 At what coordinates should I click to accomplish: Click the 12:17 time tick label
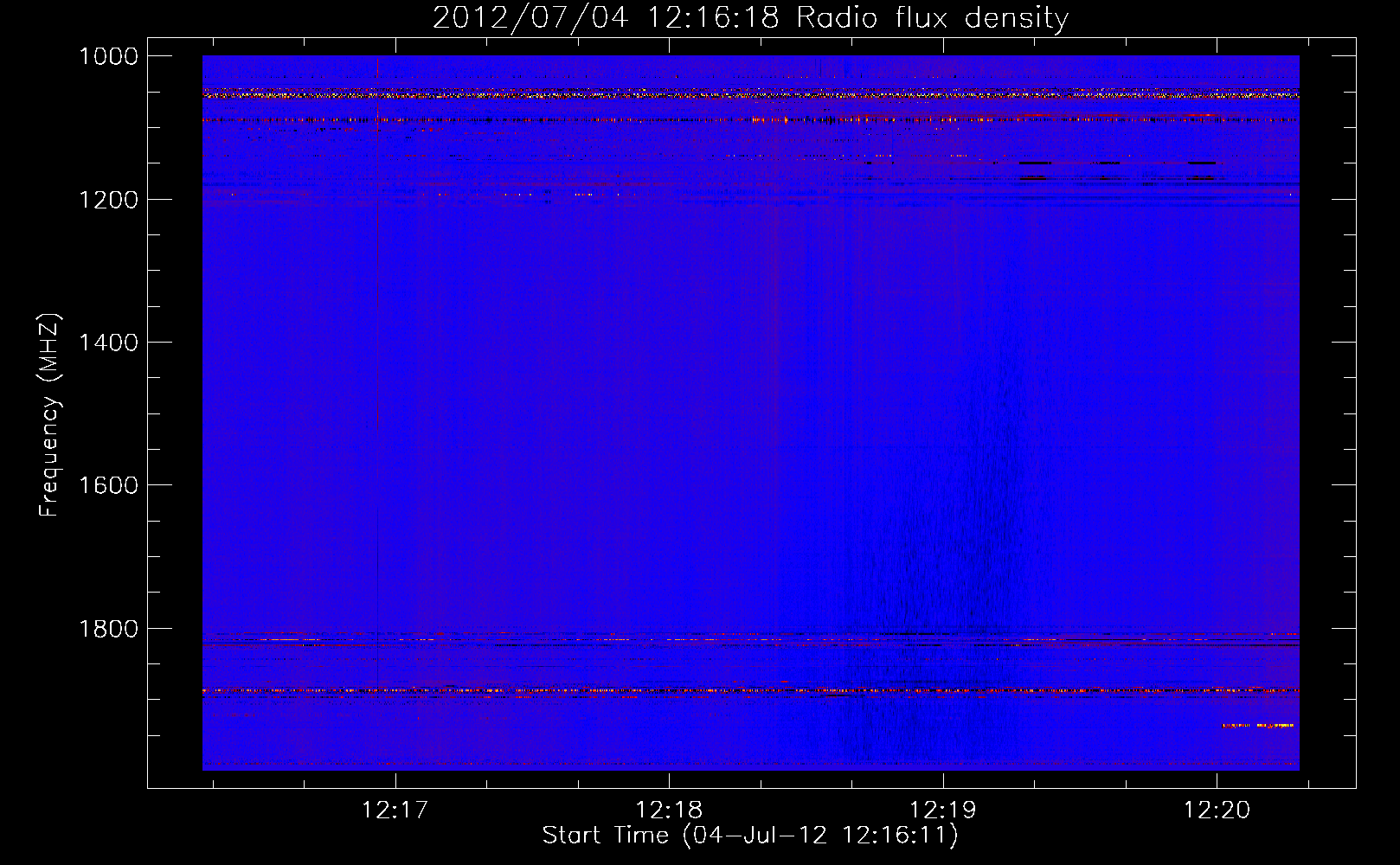395,811
